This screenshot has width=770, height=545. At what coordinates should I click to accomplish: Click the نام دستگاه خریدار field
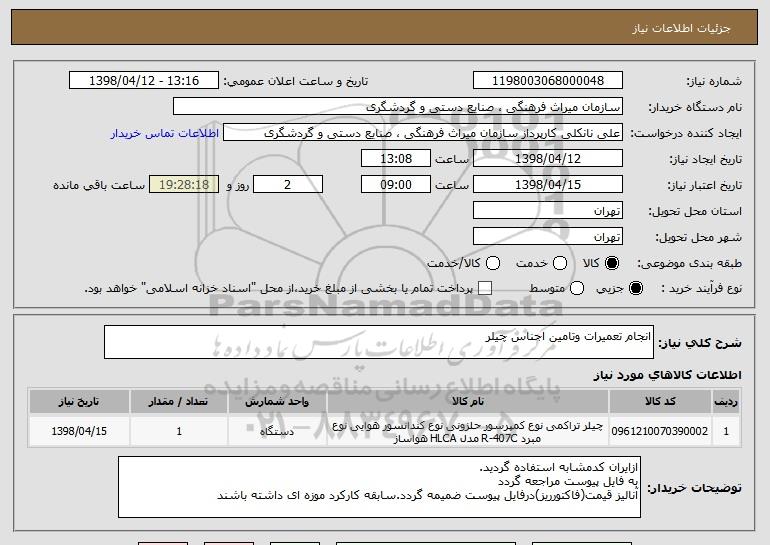click(x=398, y=107)
